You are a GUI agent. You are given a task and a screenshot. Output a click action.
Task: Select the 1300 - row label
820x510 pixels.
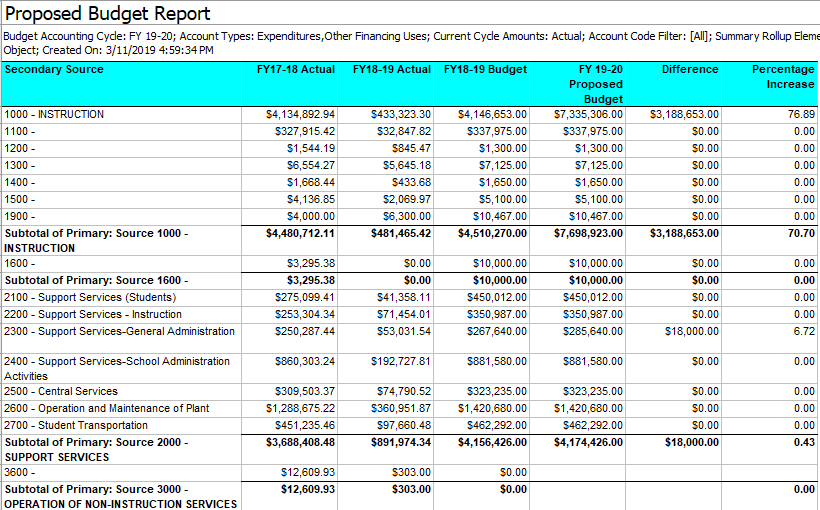[x=19, y=166]
